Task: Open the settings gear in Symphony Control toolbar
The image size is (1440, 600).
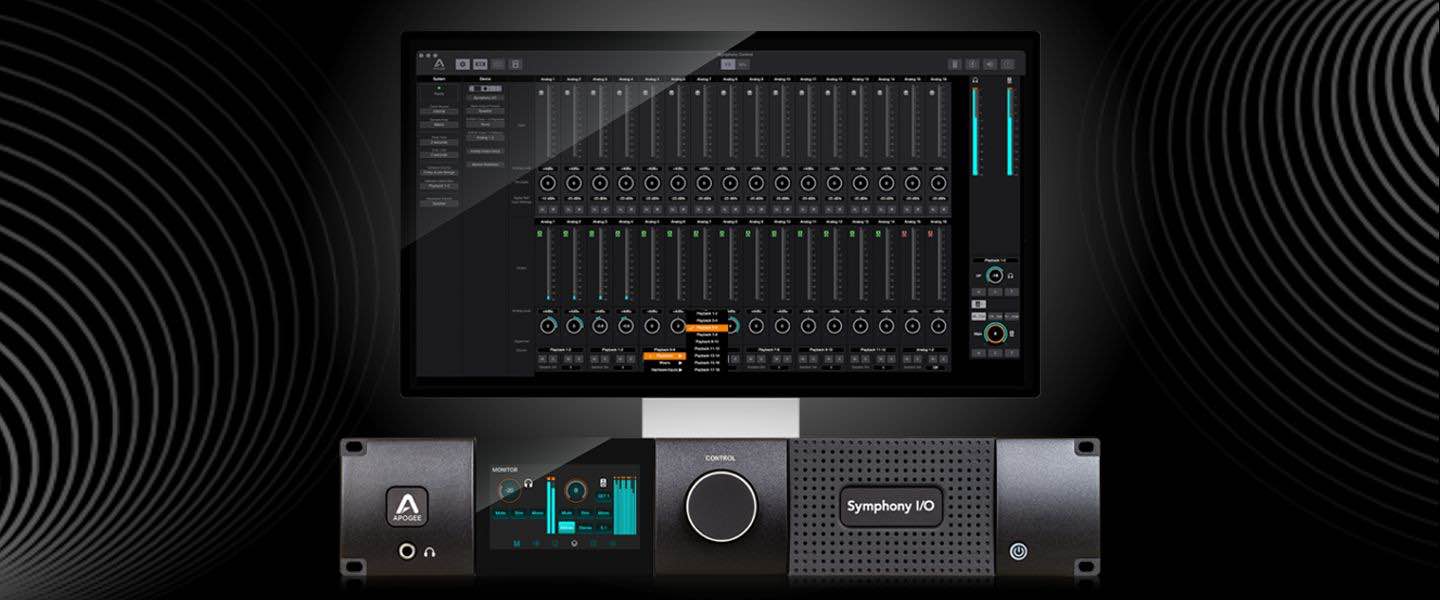Action: [x=462, y=64]
